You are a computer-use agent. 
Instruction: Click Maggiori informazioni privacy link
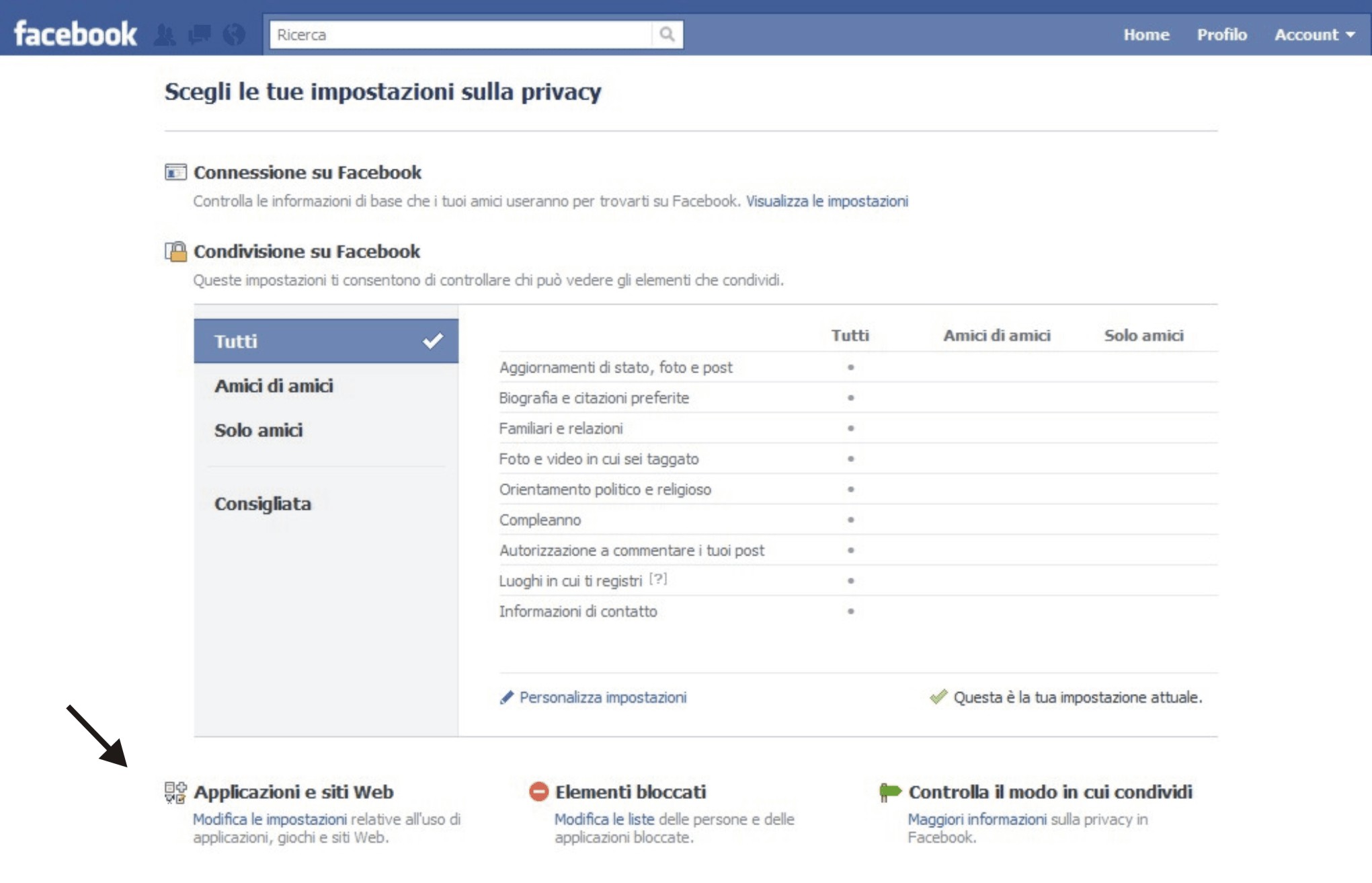[x=977, y=819]
